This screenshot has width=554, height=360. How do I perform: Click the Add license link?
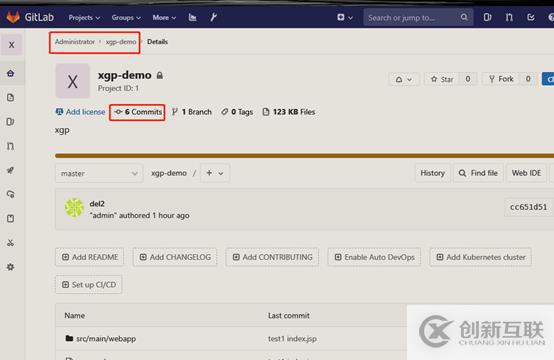[81, 112]
